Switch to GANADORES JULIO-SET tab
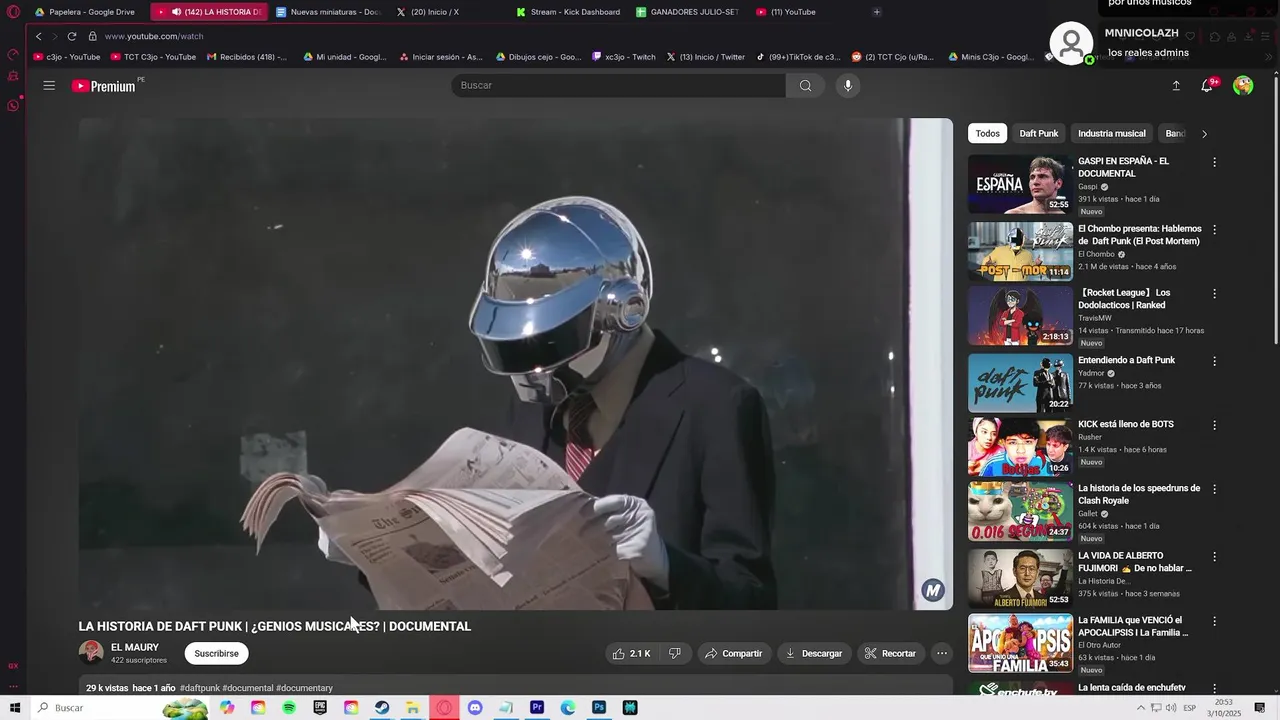The height and width of the screenshot is (720, 1280). tap(688, 12)
